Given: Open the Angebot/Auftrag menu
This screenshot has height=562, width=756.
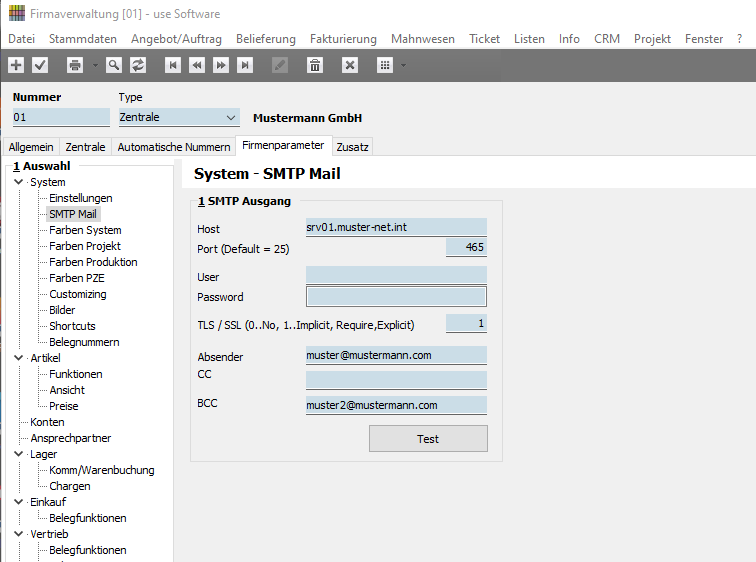Looking at the screenshot, I should tap(176, 39).
